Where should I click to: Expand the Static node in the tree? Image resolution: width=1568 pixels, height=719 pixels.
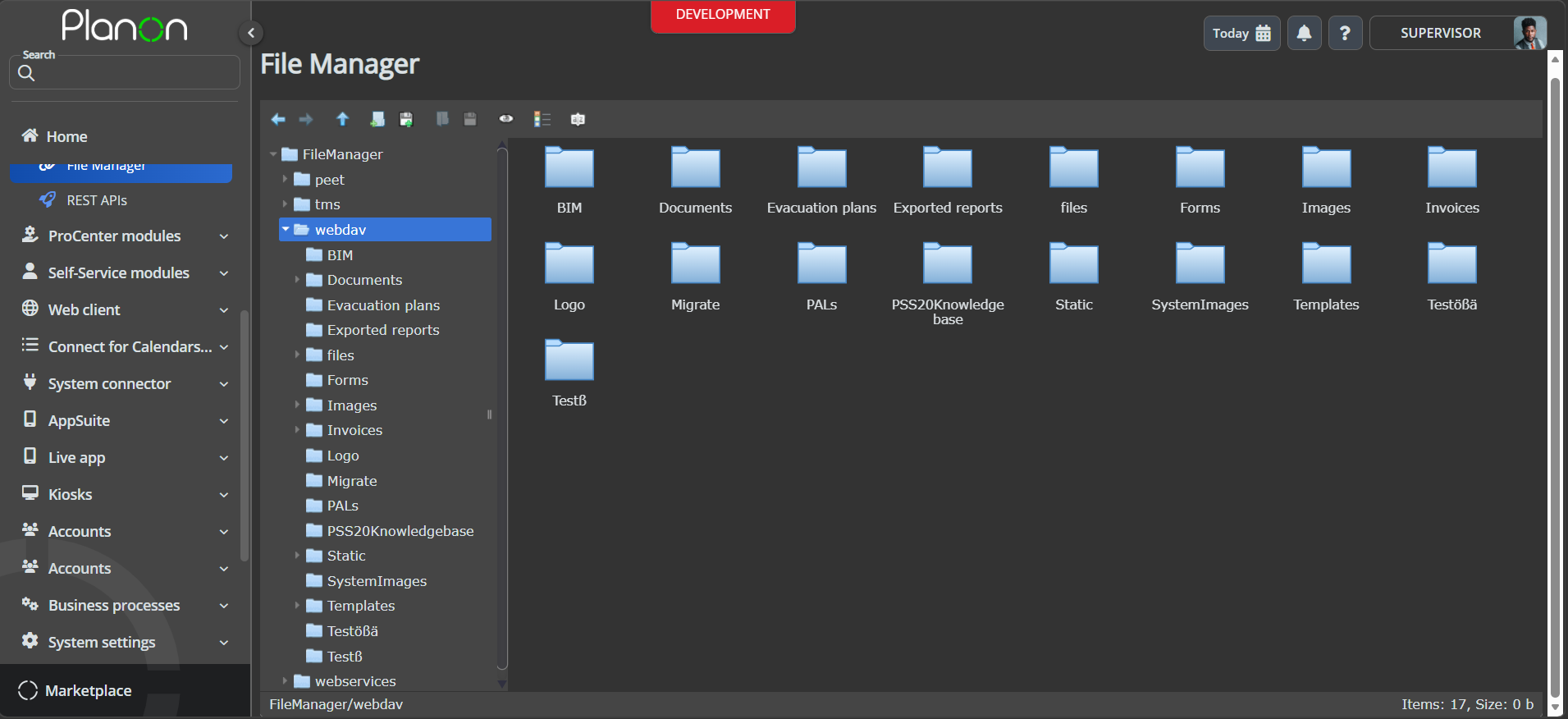pyautogui.click(x=297, y=556)
